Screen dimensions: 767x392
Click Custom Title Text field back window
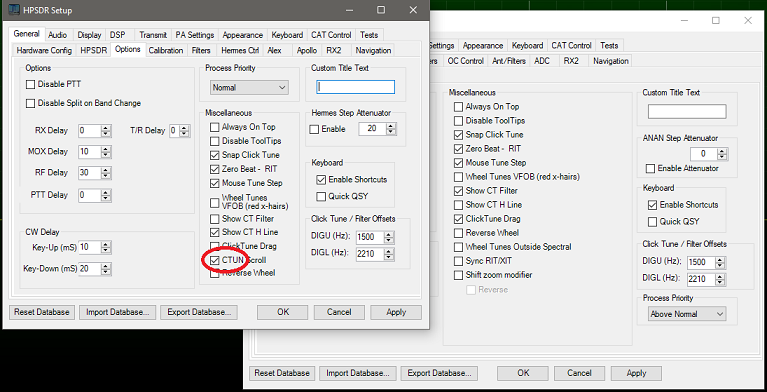point(687,112)
